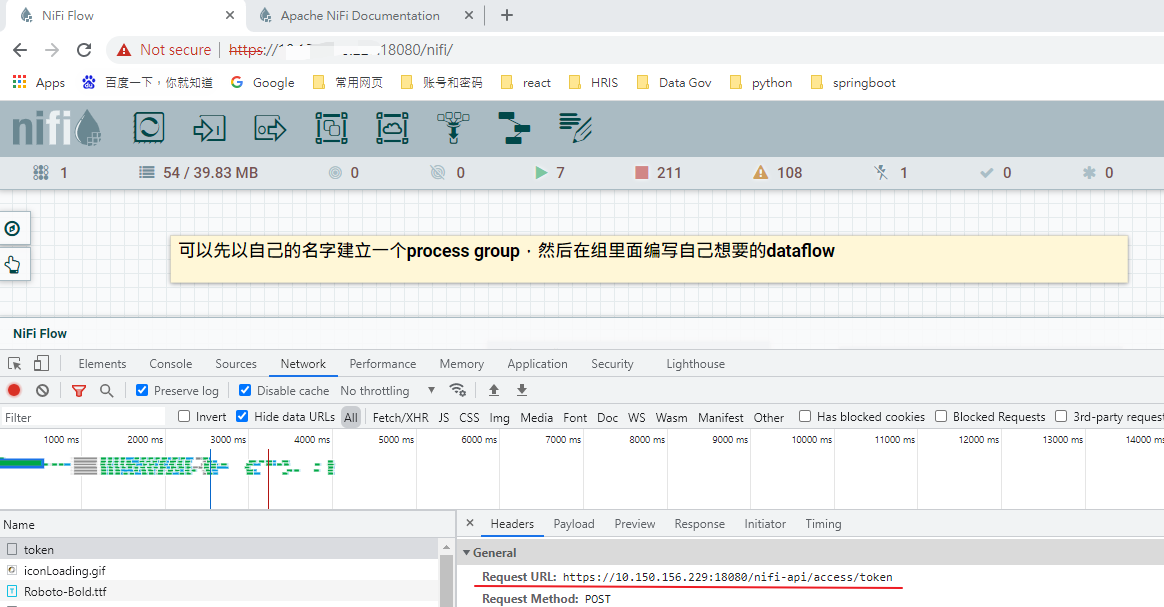Select the iconLoading.gif request row
This screenshot has width=1164, height=607.
(220, 571)
